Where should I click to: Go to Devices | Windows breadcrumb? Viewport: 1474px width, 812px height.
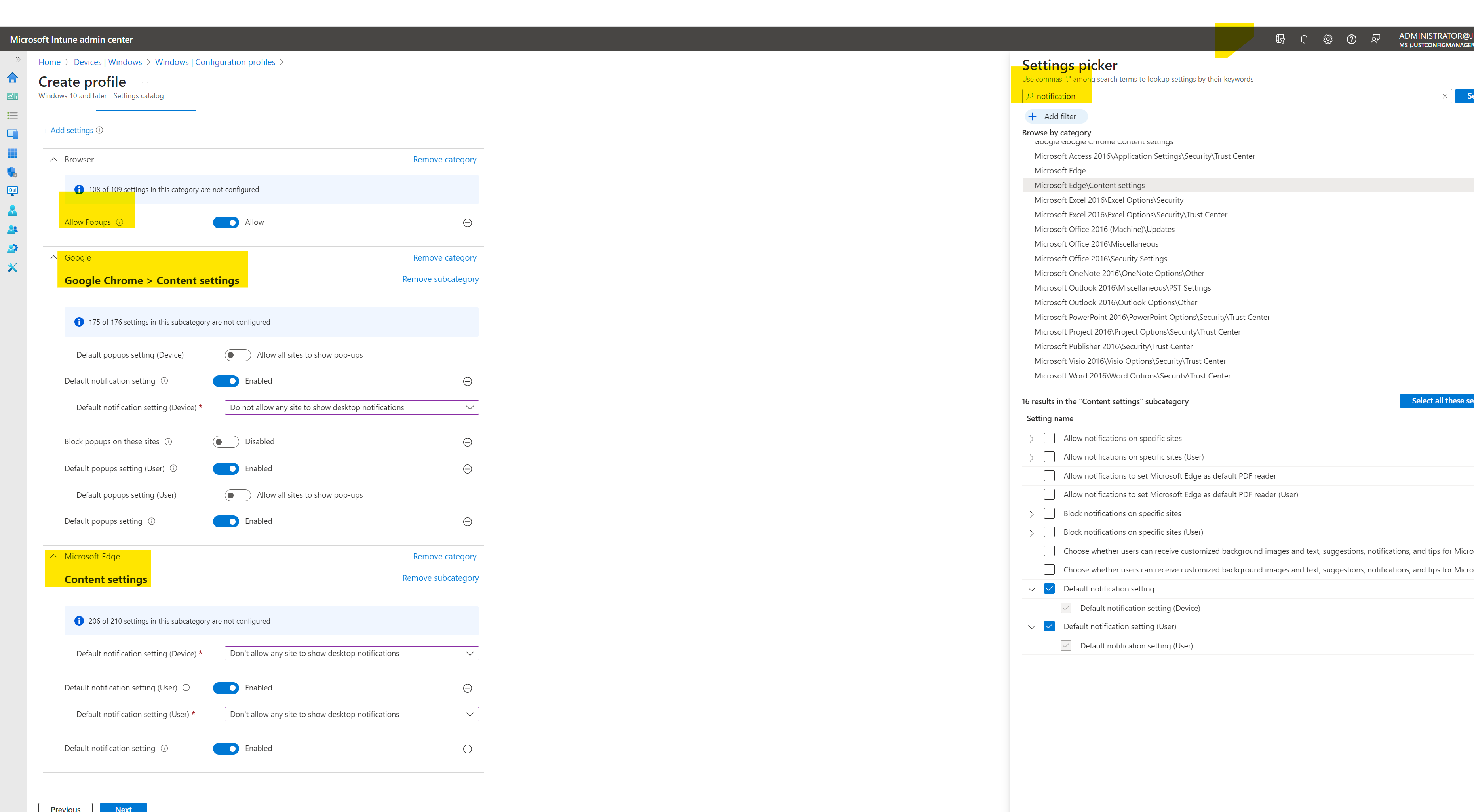108,62
